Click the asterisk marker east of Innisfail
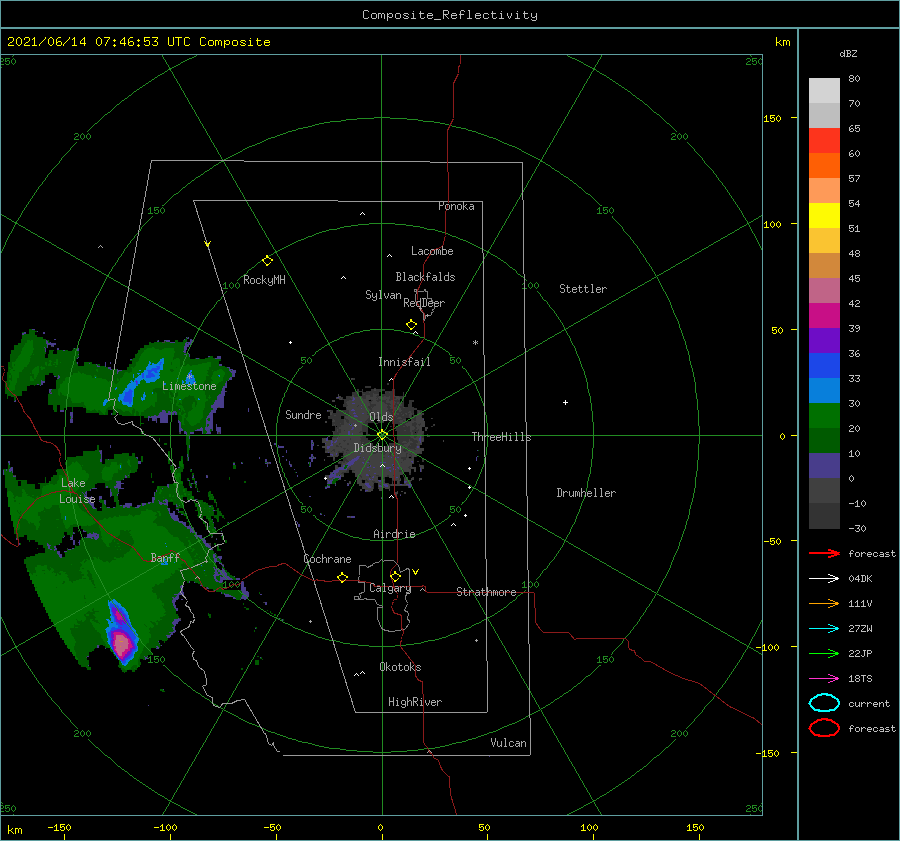Screen dimensions: 900x841 475,343
